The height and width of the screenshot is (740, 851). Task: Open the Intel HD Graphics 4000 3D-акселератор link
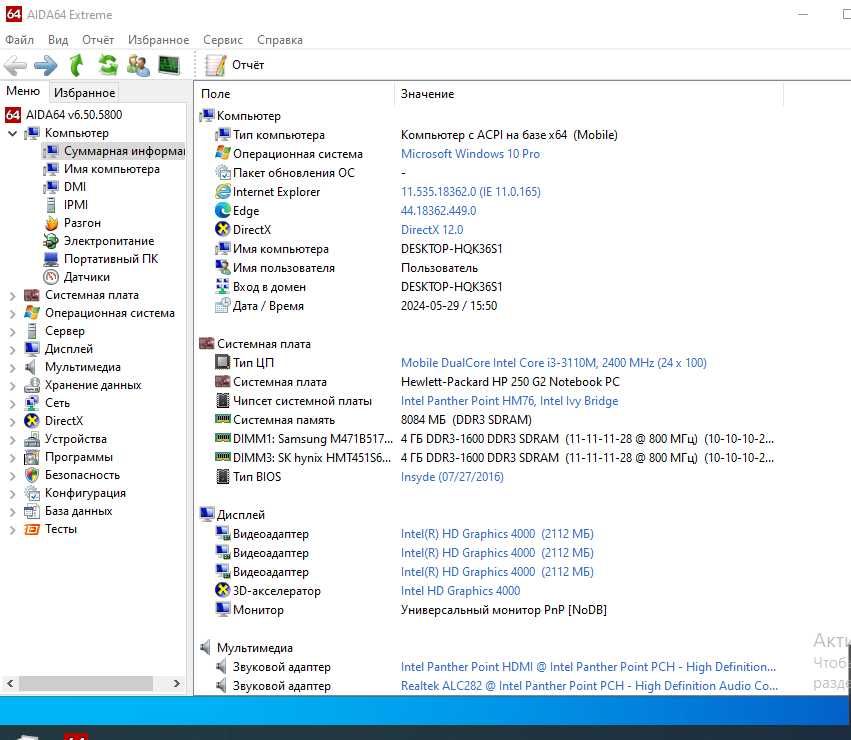[x=460, y=591]
